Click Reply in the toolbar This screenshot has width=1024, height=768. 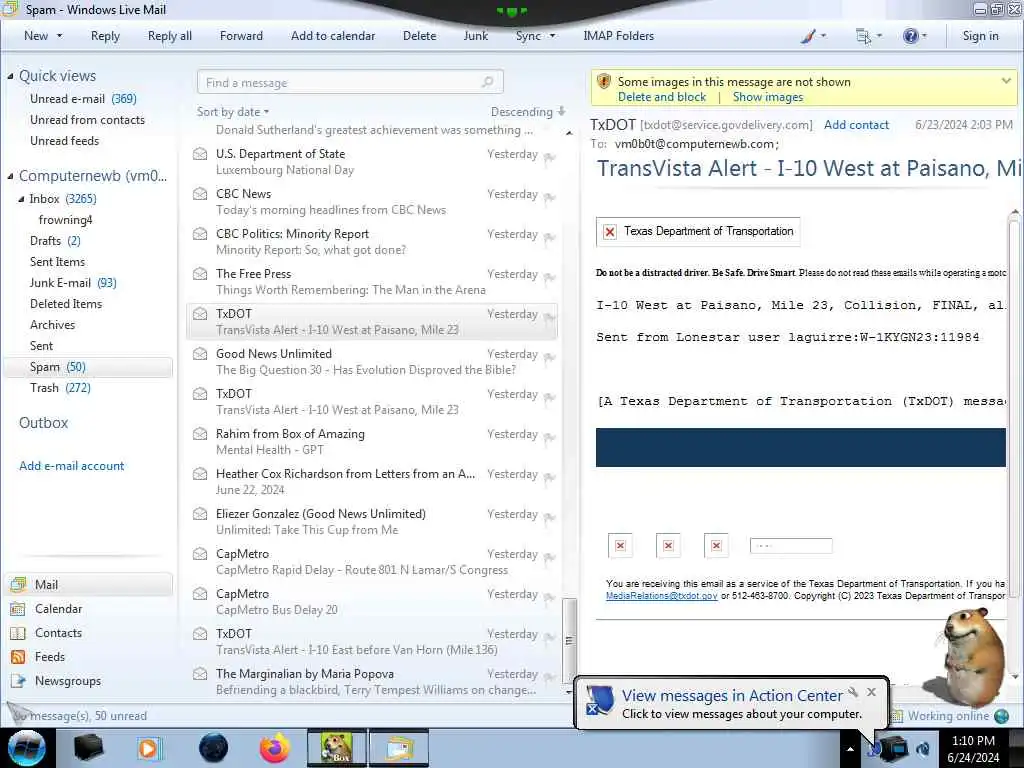click(x=105, y=36)
